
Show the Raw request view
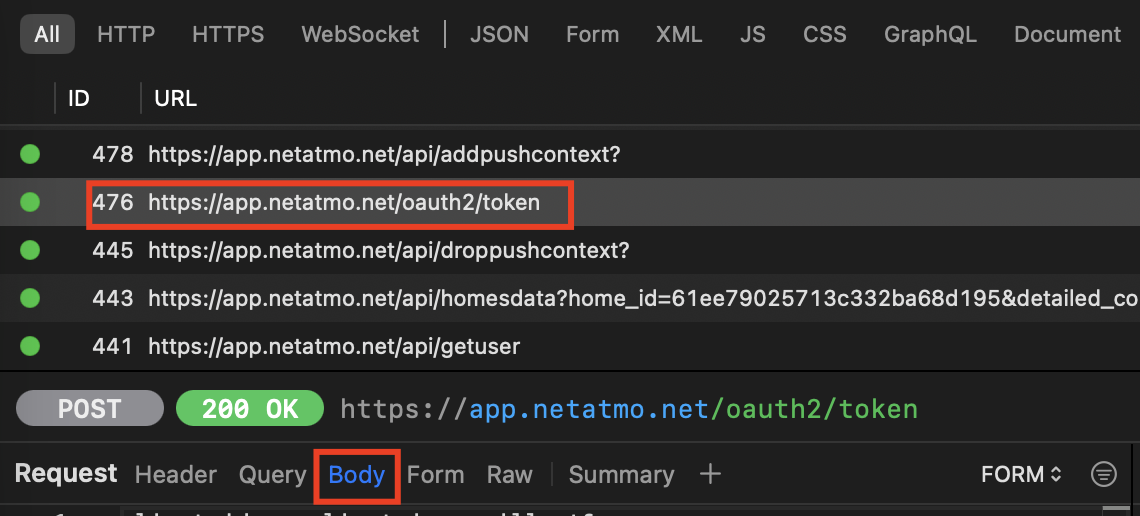click(509, 474)
